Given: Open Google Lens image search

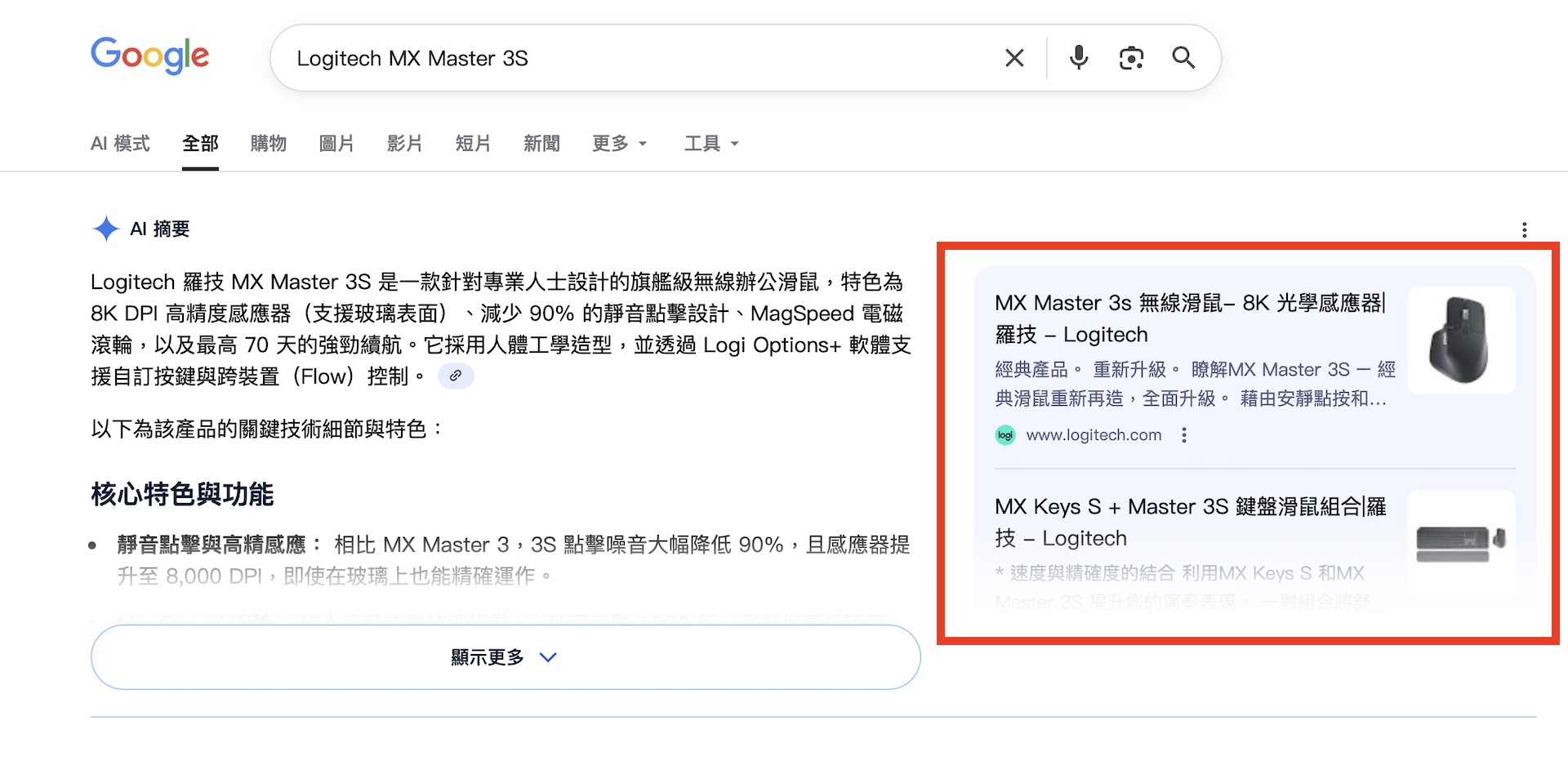Looking at the screenshot, I should click(1131, 57).
